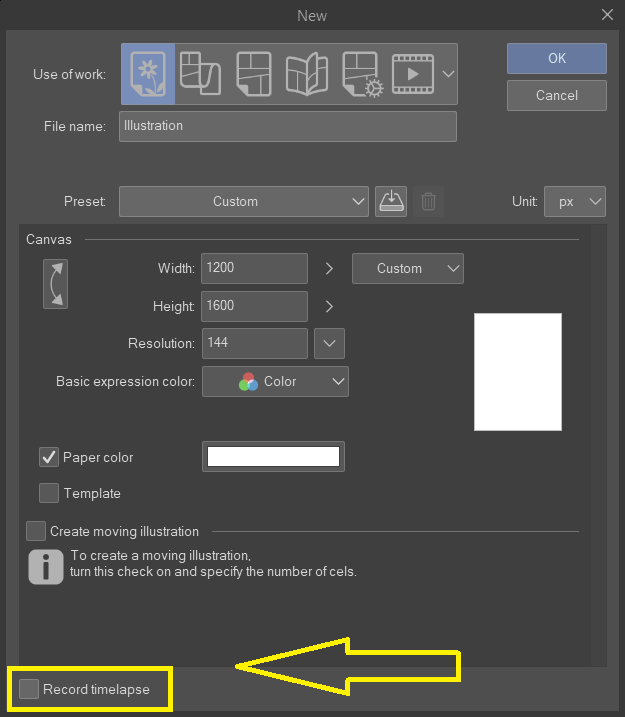The image size is (625, 717).
Task: Click the Width value field
Action: 254,268
